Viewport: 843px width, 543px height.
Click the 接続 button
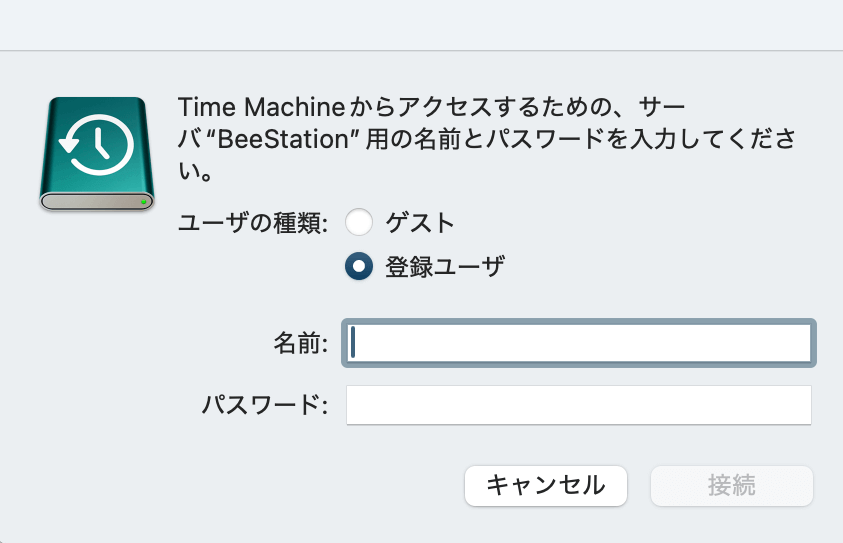click(732, 485)
